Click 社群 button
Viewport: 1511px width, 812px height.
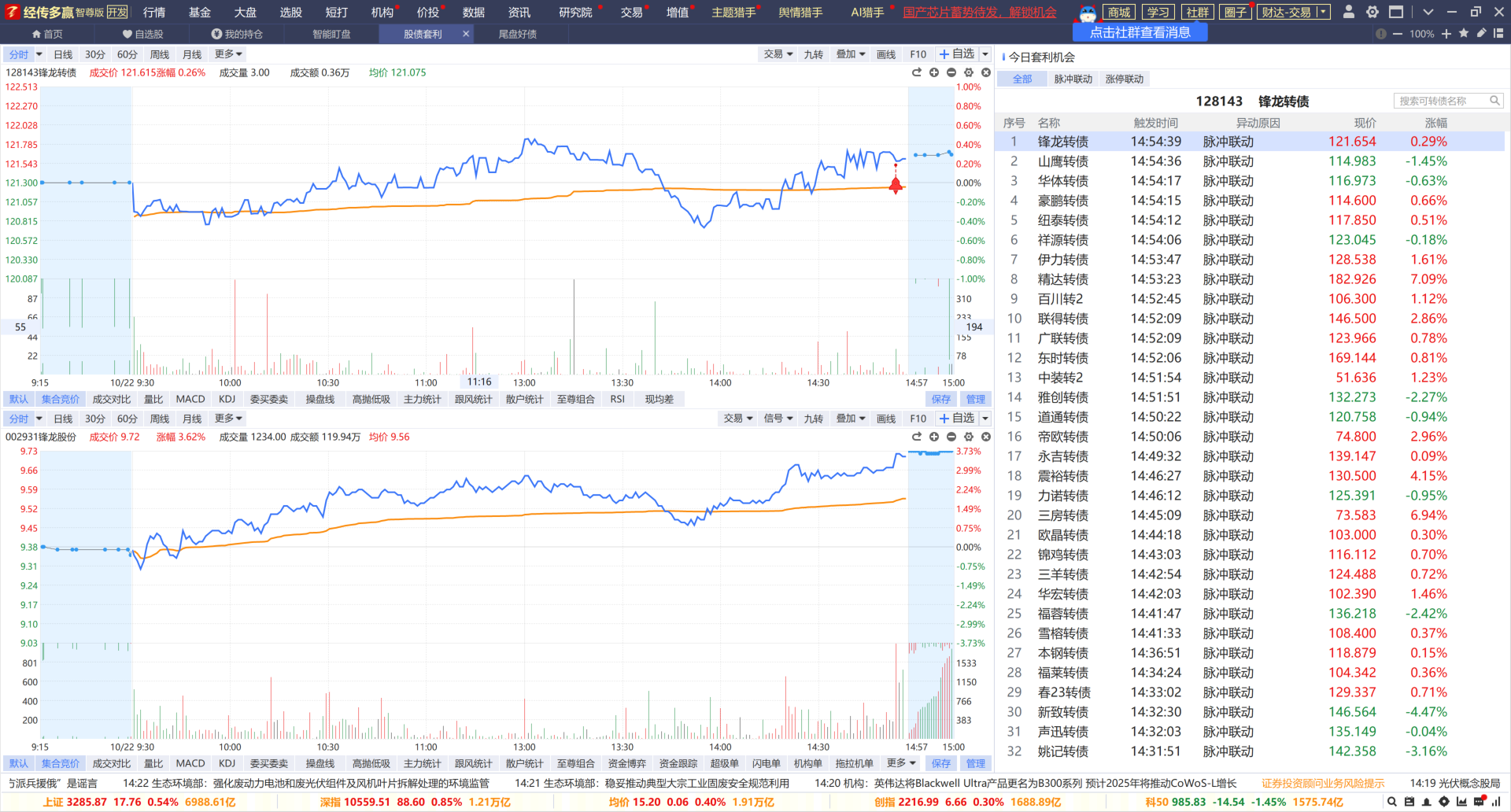tap(1198, 12)
